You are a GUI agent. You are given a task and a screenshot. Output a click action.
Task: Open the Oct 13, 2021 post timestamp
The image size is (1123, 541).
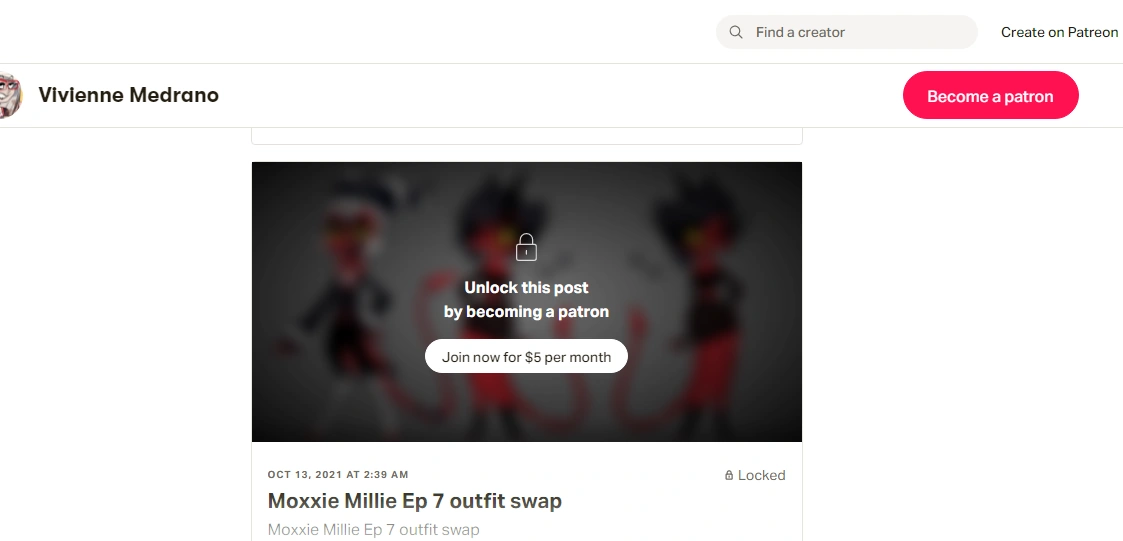[338, 474]
